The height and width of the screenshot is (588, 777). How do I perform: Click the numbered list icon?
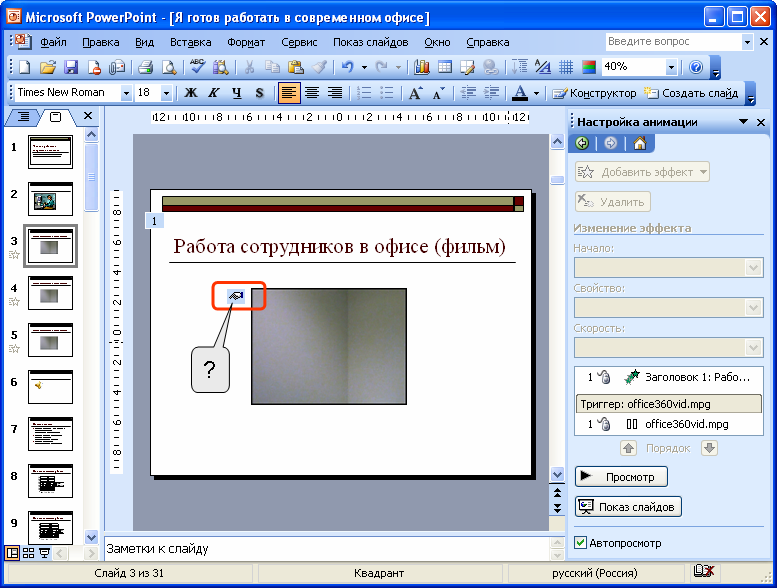click(364, 93)
